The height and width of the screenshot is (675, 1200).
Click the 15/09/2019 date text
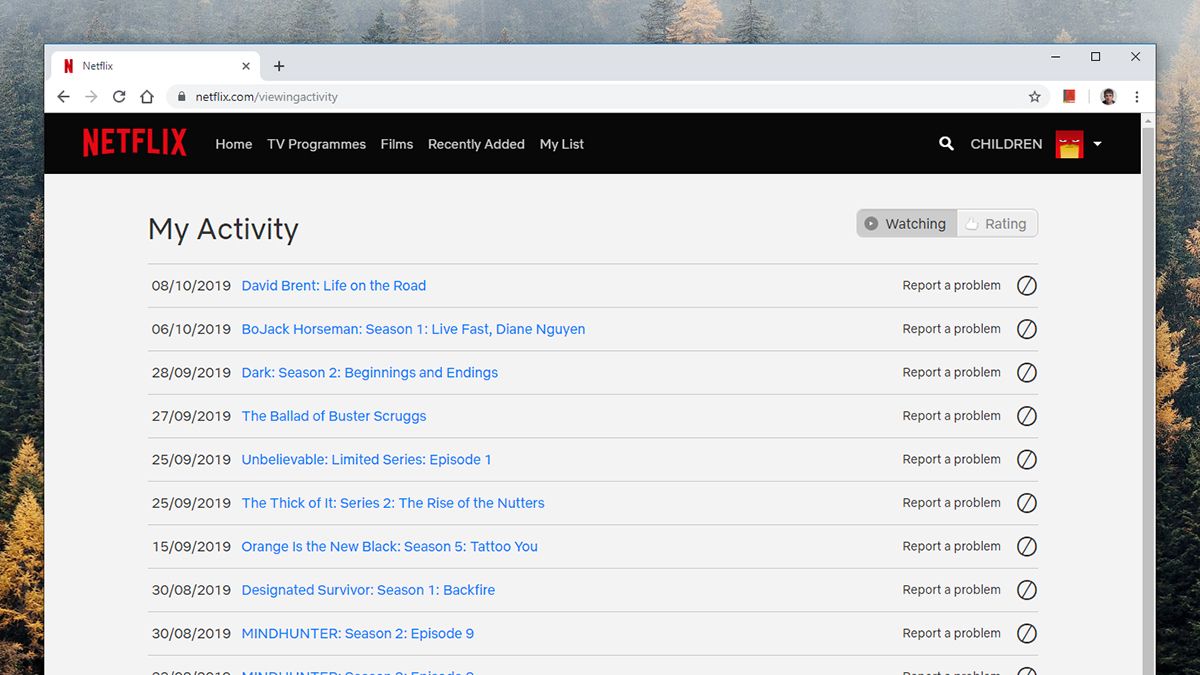pyautogui.click(x=191, y=547)
